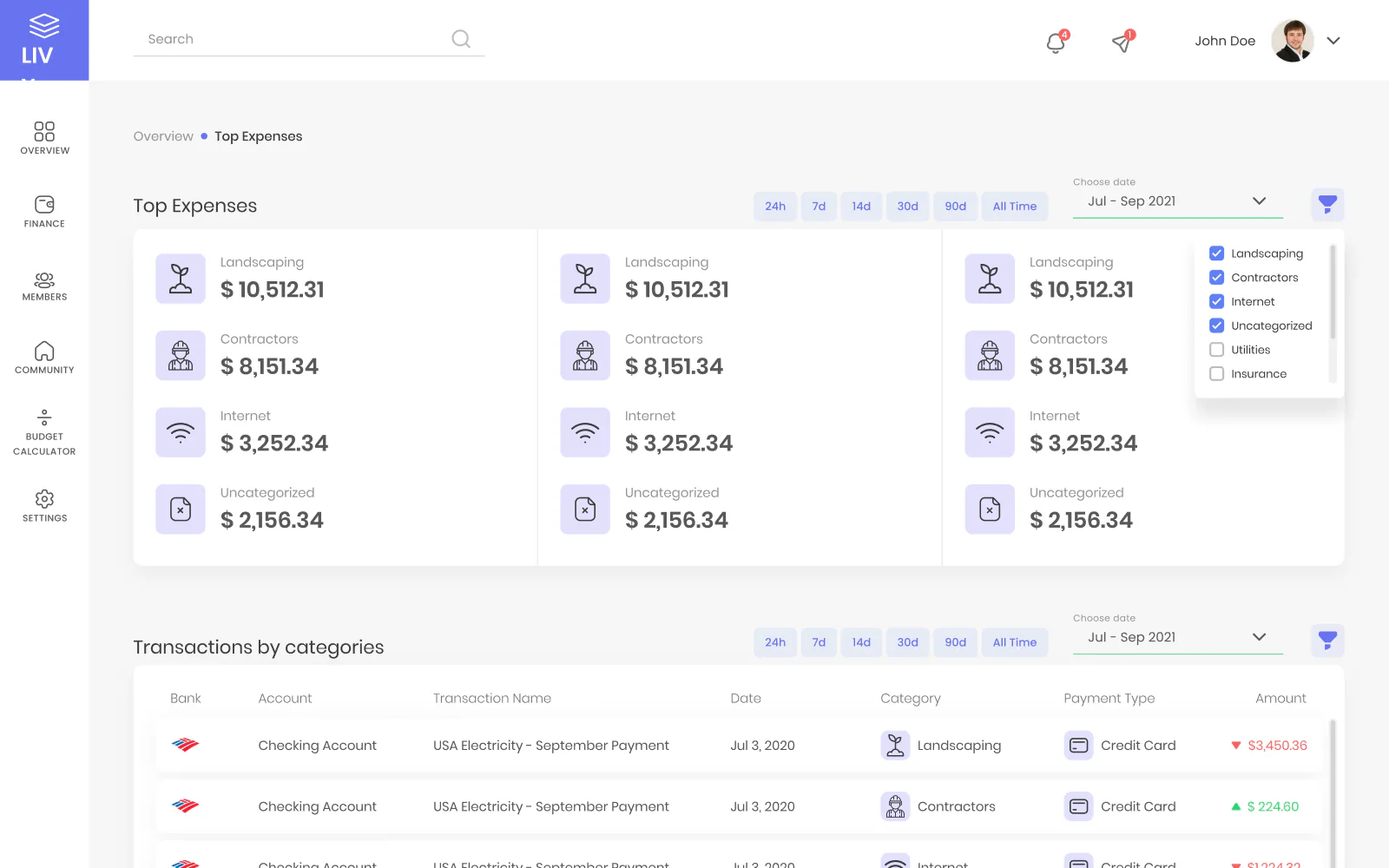Select All Time range for Top Expenses
This screenshot has width=1389, height=868.
[1015, 206]
